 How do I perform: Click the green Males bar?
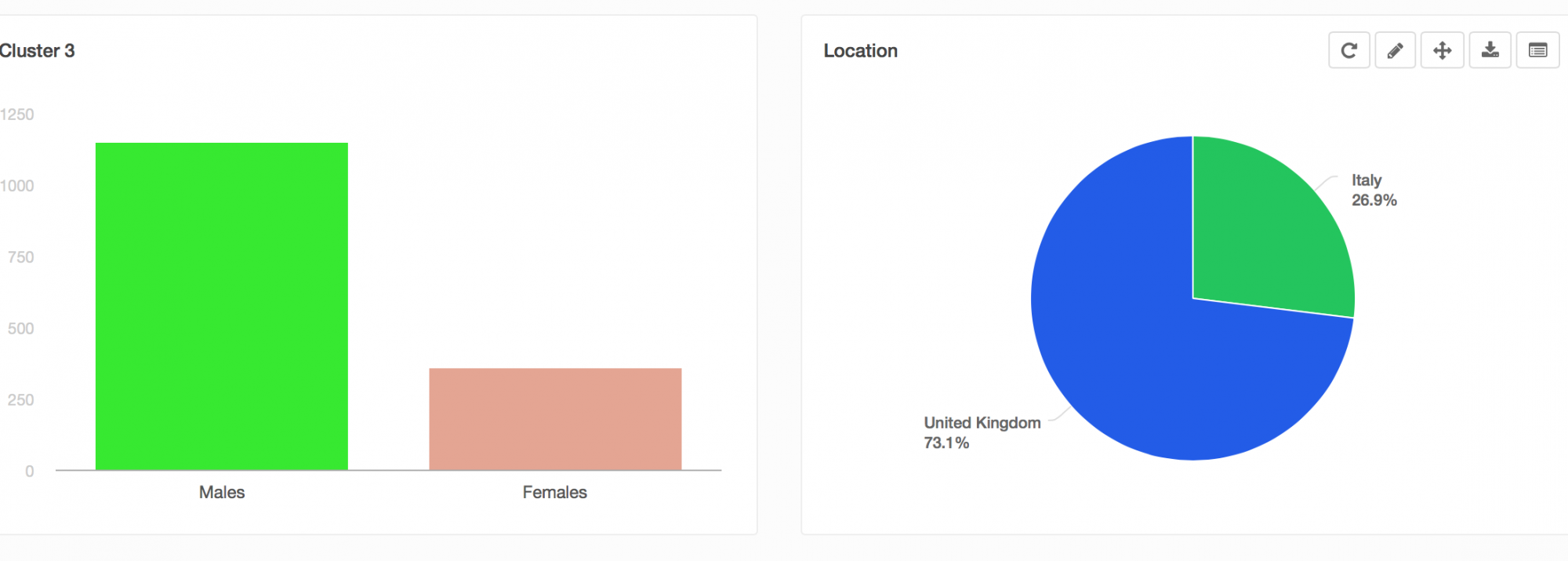coord(222,306)
